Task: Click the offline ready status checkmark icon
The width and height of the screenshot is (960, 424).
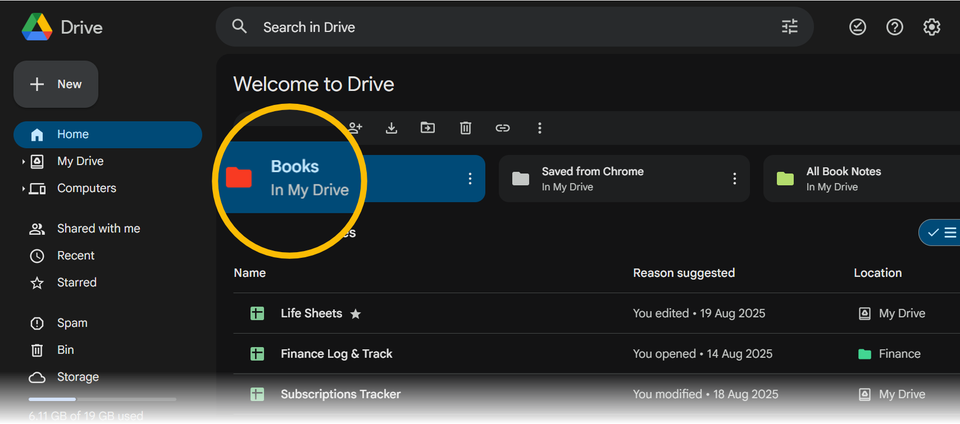Action: tap(857, 27)
